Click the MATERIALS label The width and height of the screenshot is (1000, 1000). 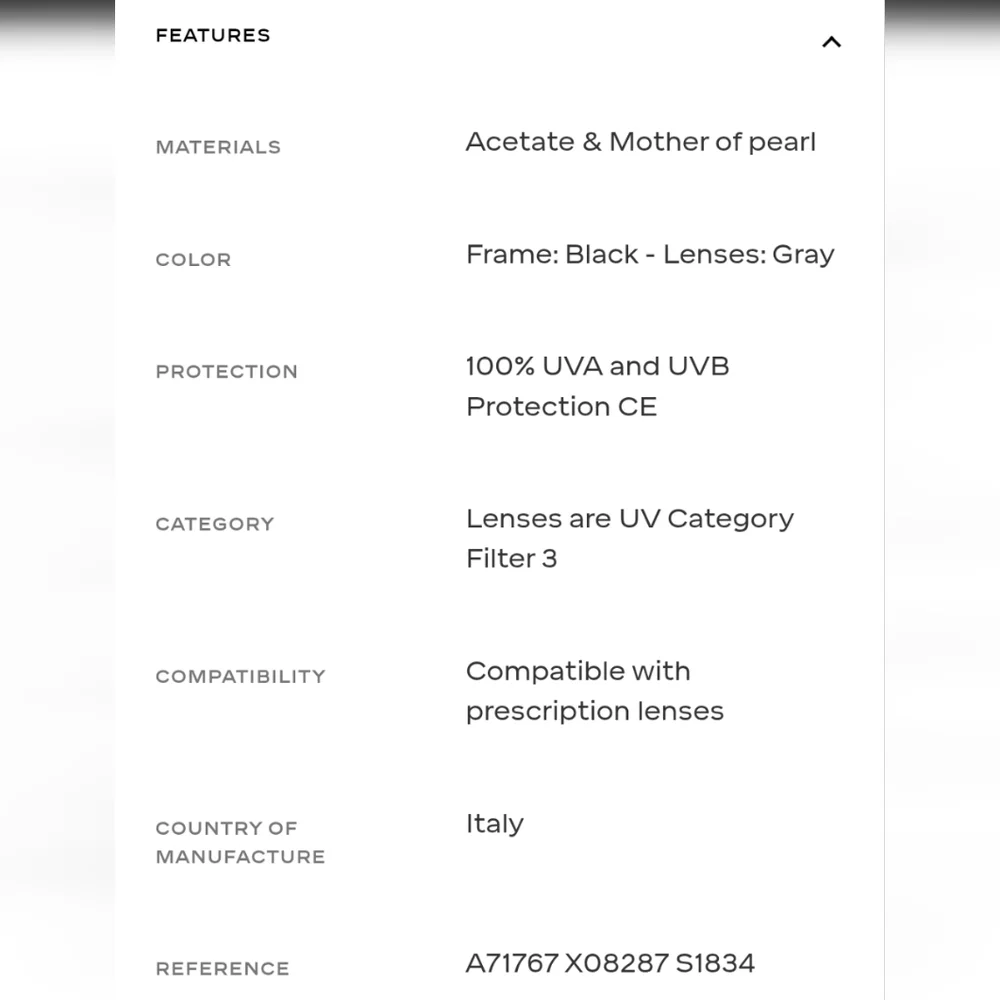point(218,147)
